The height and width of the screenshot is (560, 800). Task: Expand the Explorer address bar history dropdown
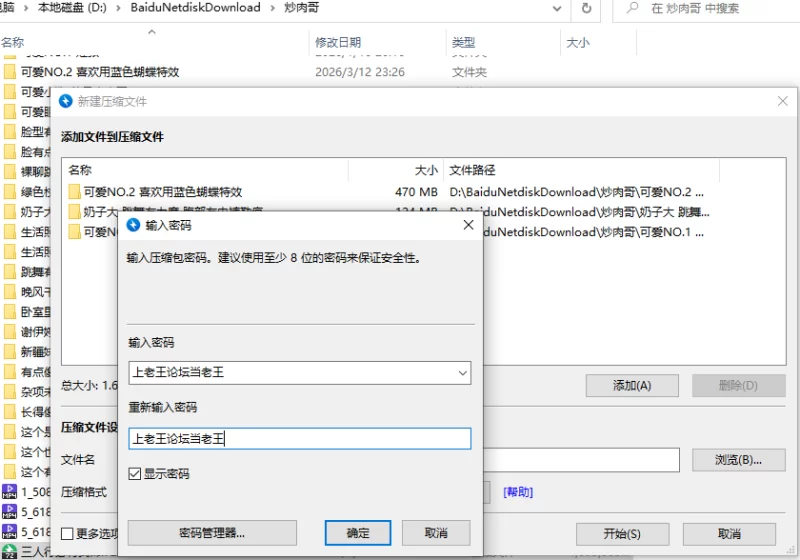[x=557, y=8]
